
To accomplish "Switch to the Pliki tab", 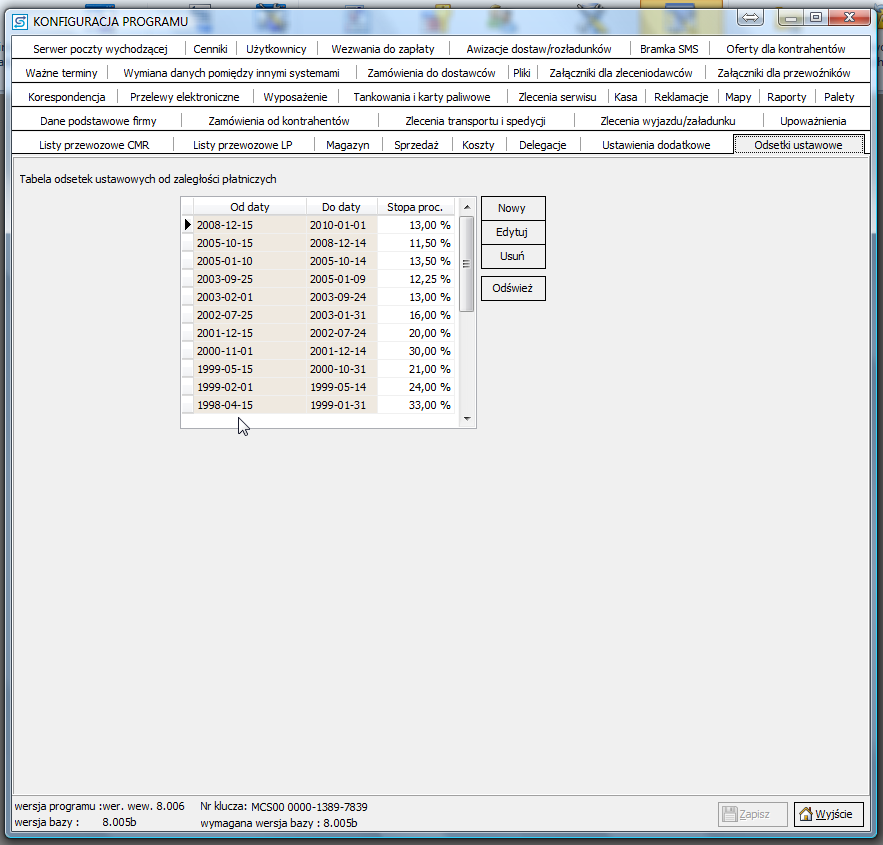I will [x=521, y=73].
